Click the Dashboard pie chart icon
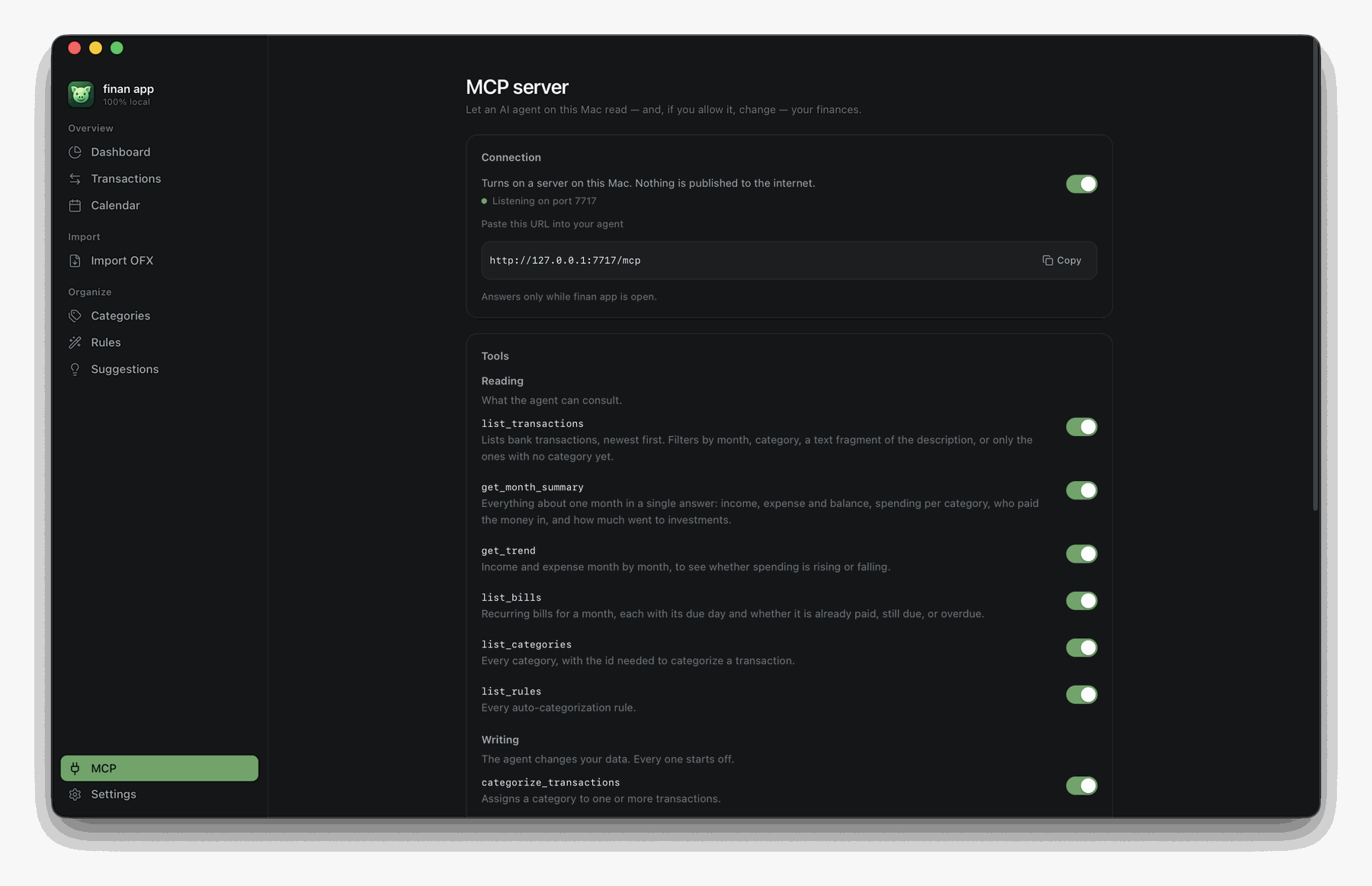Screen dimensions: 1372x886 (x=75, y=152)
